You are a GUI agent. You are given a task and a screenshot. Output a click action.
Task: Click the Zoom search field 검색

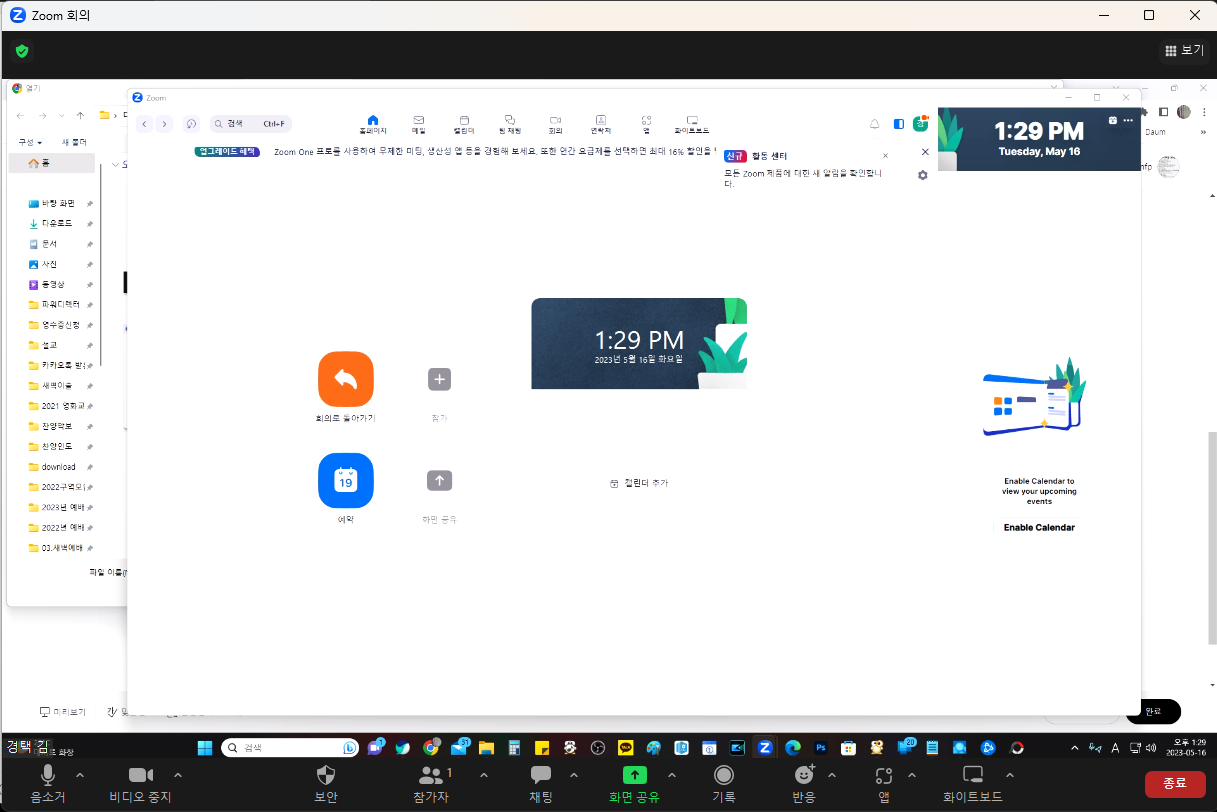(251, 124)
